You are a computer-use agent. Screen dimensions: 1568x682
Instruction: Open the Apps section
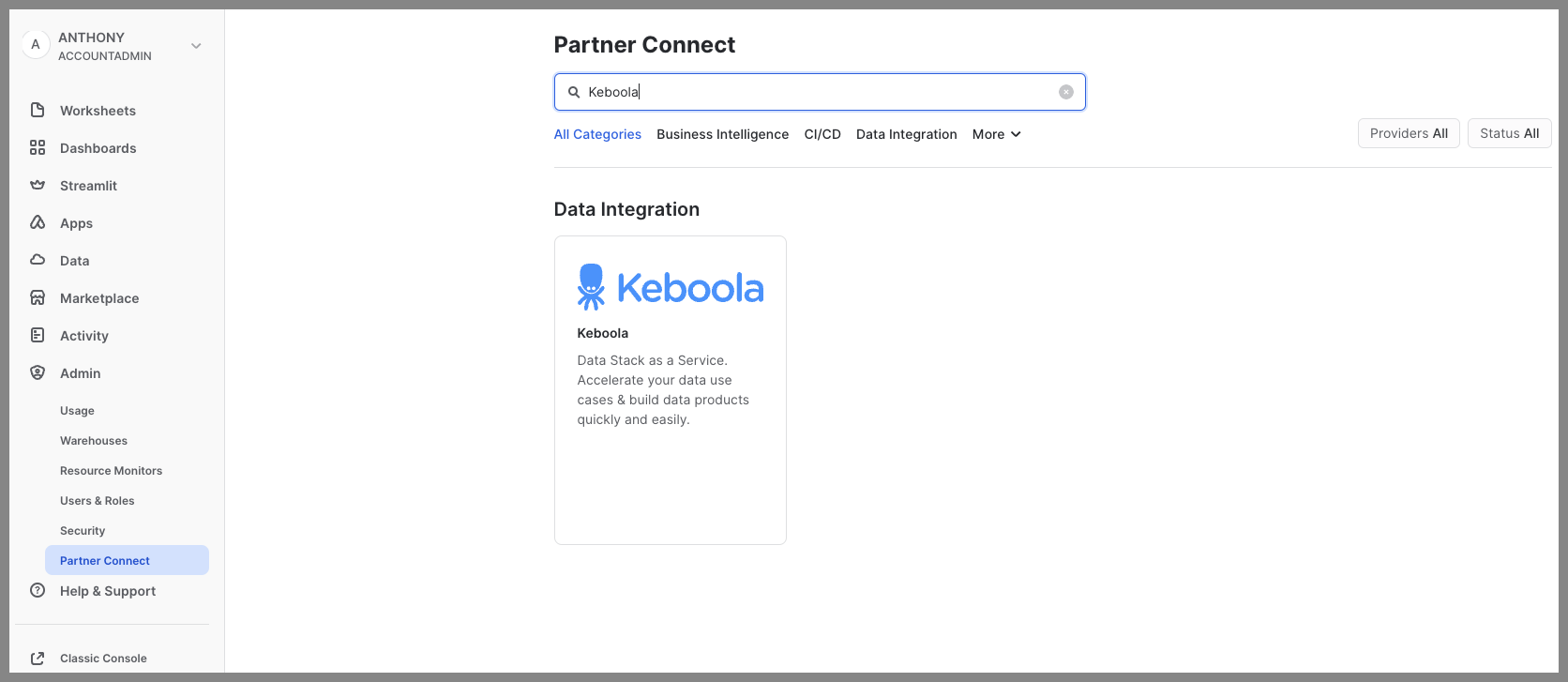tap(76, 223)
